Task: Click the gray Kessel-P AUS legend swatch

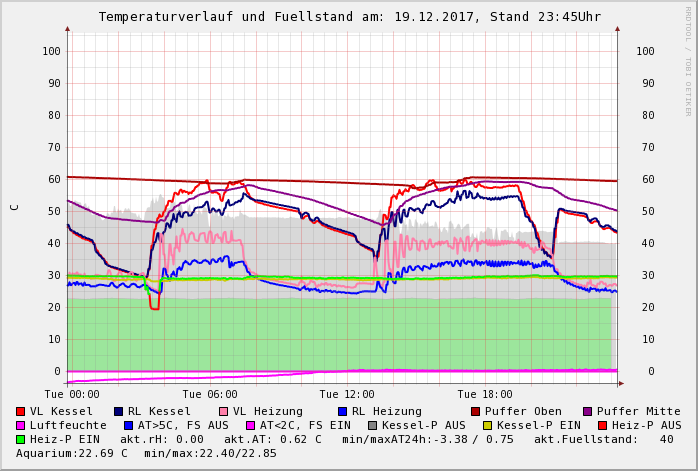Action: pyautogui.click(x=372, y=425)
